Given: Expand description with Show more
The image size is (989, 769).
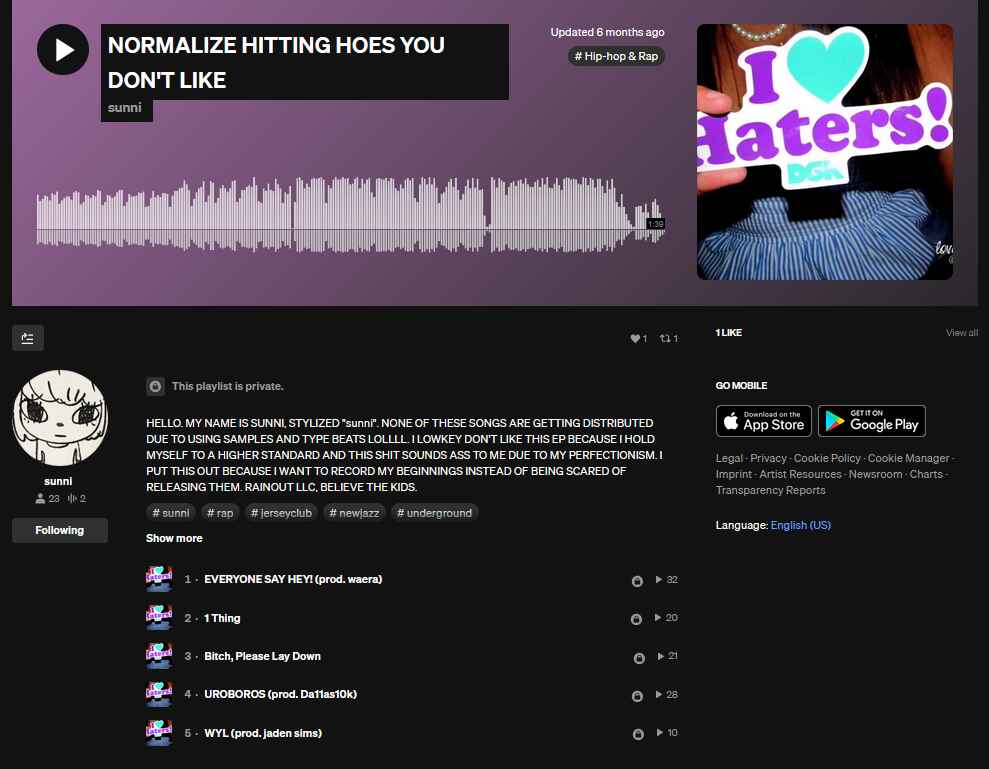Looking at the screenshot, I should pos(174,538).
